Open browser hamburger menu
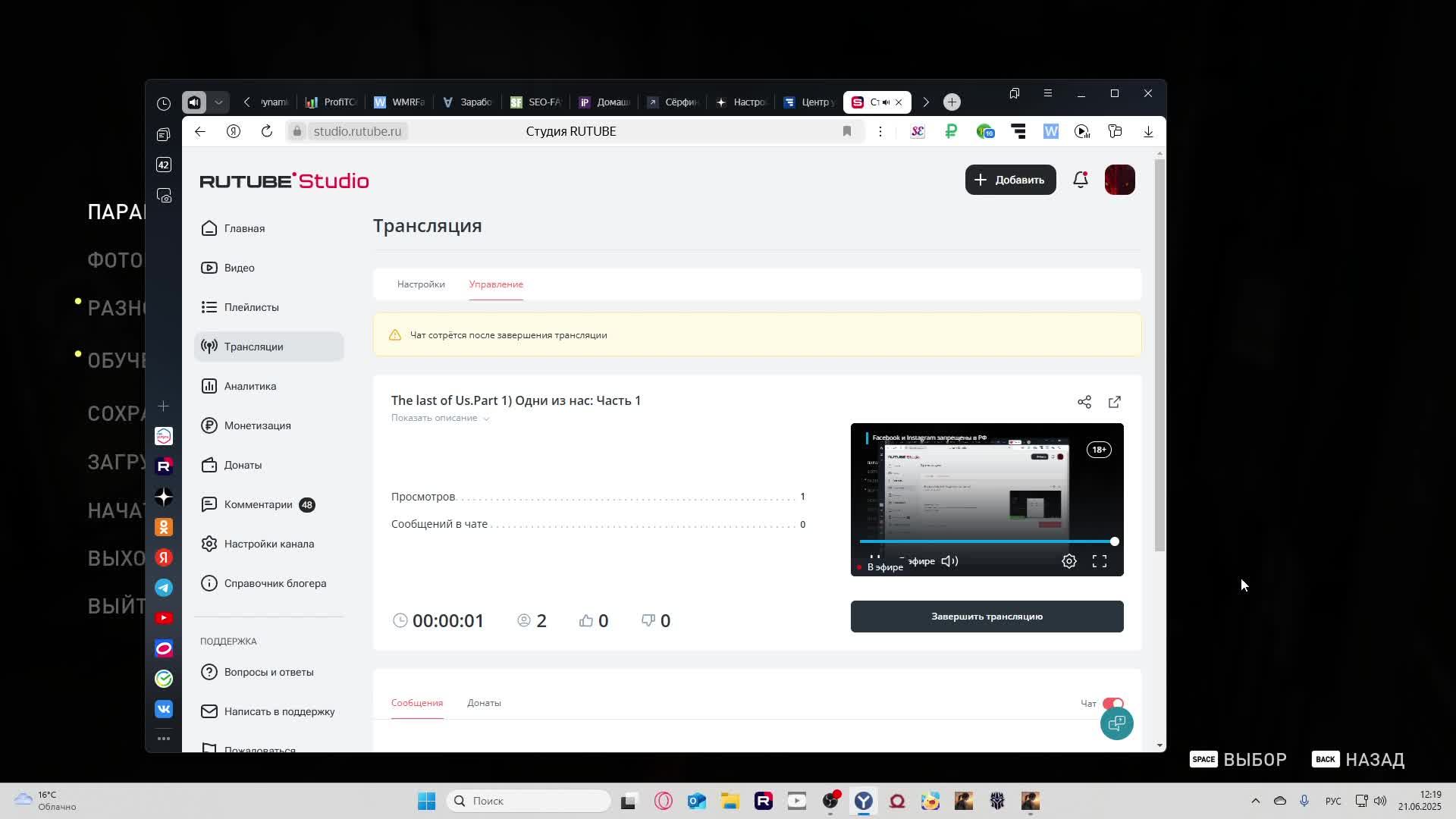 pos(1048,93)
